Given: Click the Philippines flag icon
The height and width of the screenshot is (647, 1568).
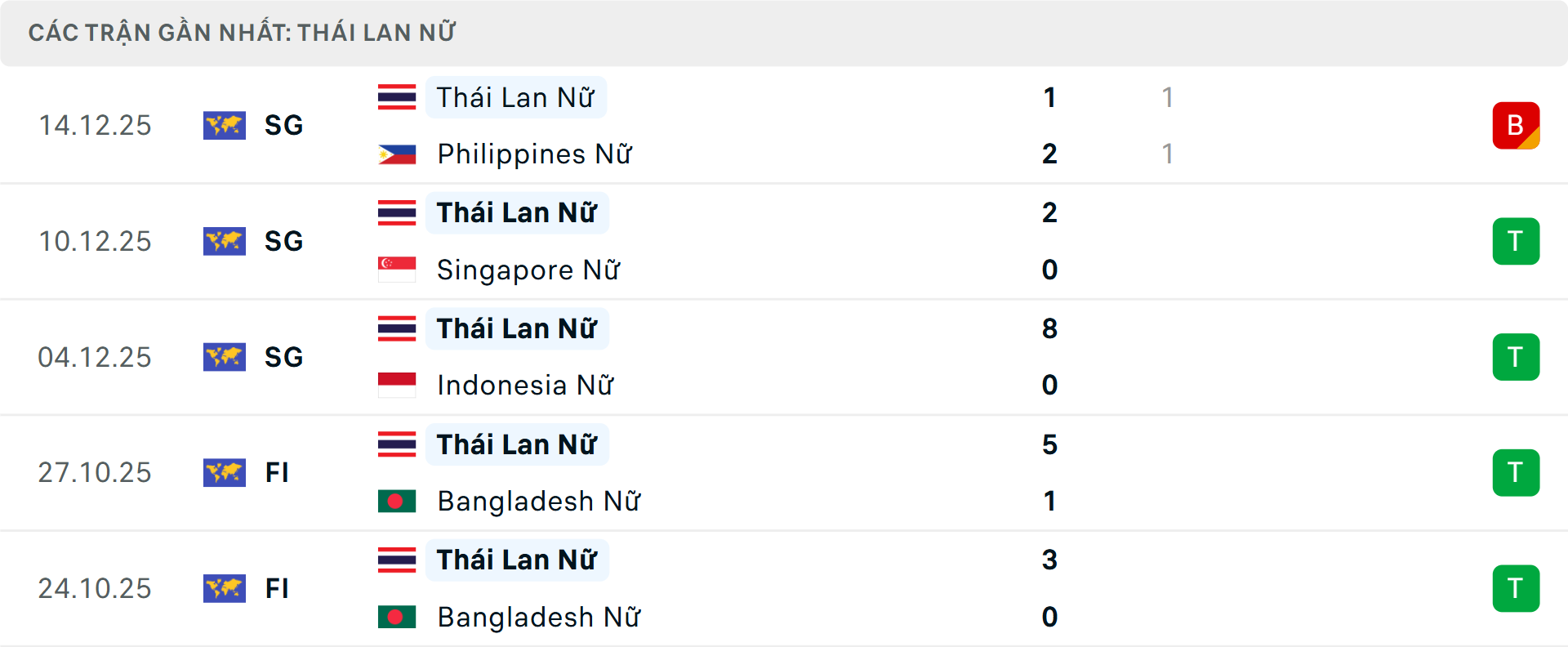Looking at the screenshot, I should (x=397, y=154).
